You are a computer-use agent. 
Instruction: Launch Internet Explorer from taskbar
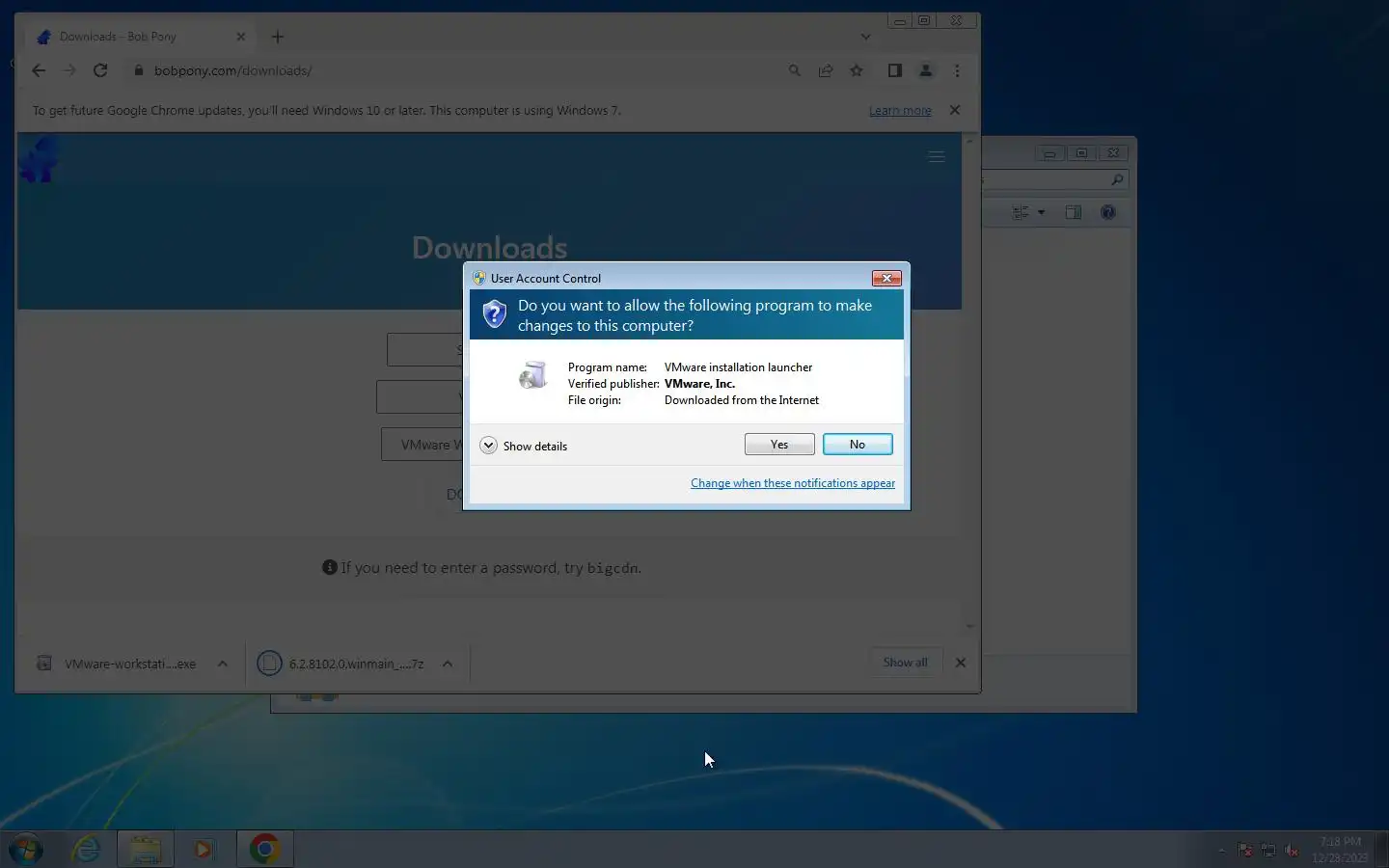click(87, 849)
